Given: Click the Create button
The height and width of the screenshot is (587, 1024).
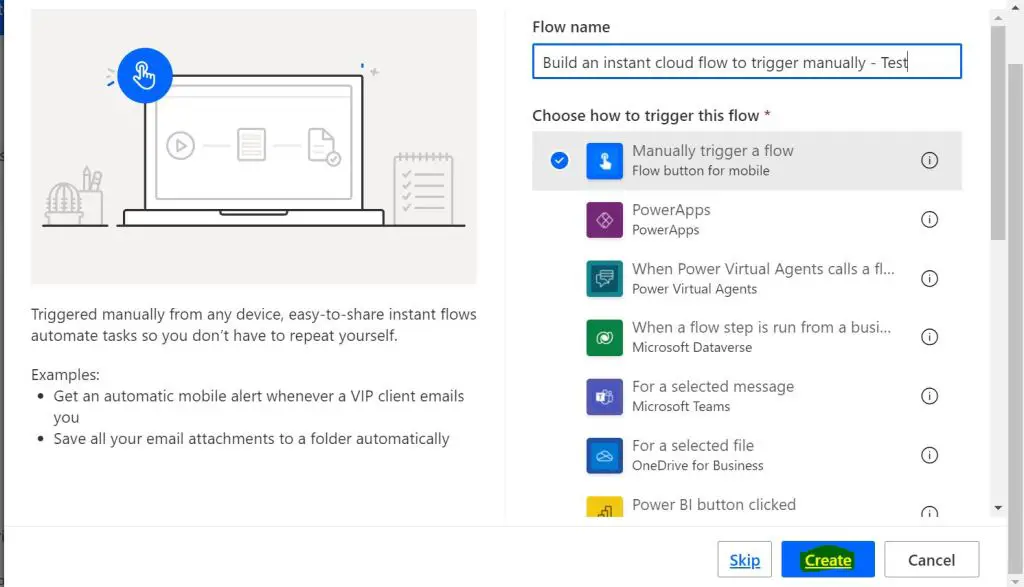Looking at the screenshot, I should (x=827, y=559).
